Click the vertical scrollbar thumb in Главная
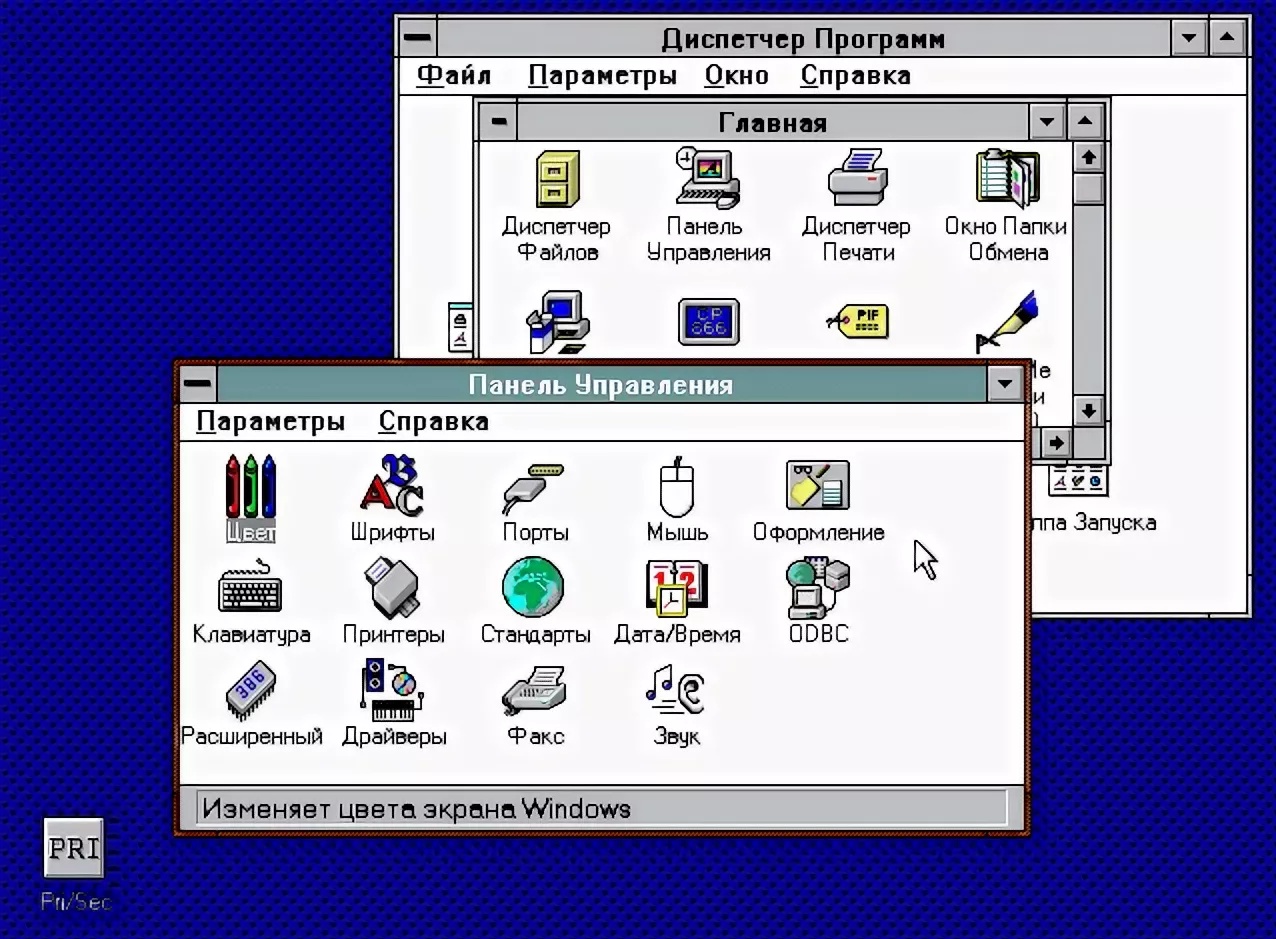Image resolution: width=1276 pixels, height=939 pixels. (1088, 188)
